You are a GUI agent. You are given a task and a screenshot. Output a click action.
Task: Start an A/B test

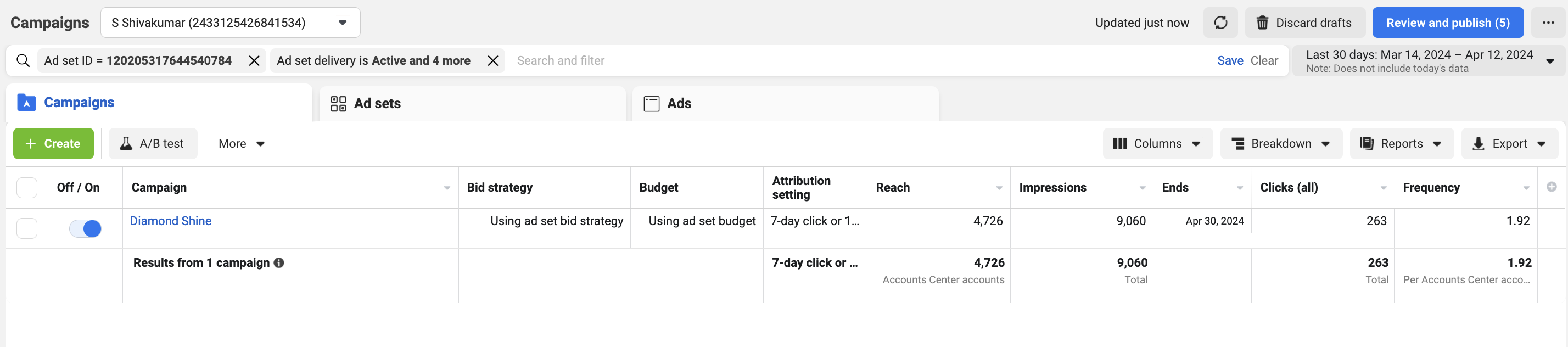153,144
